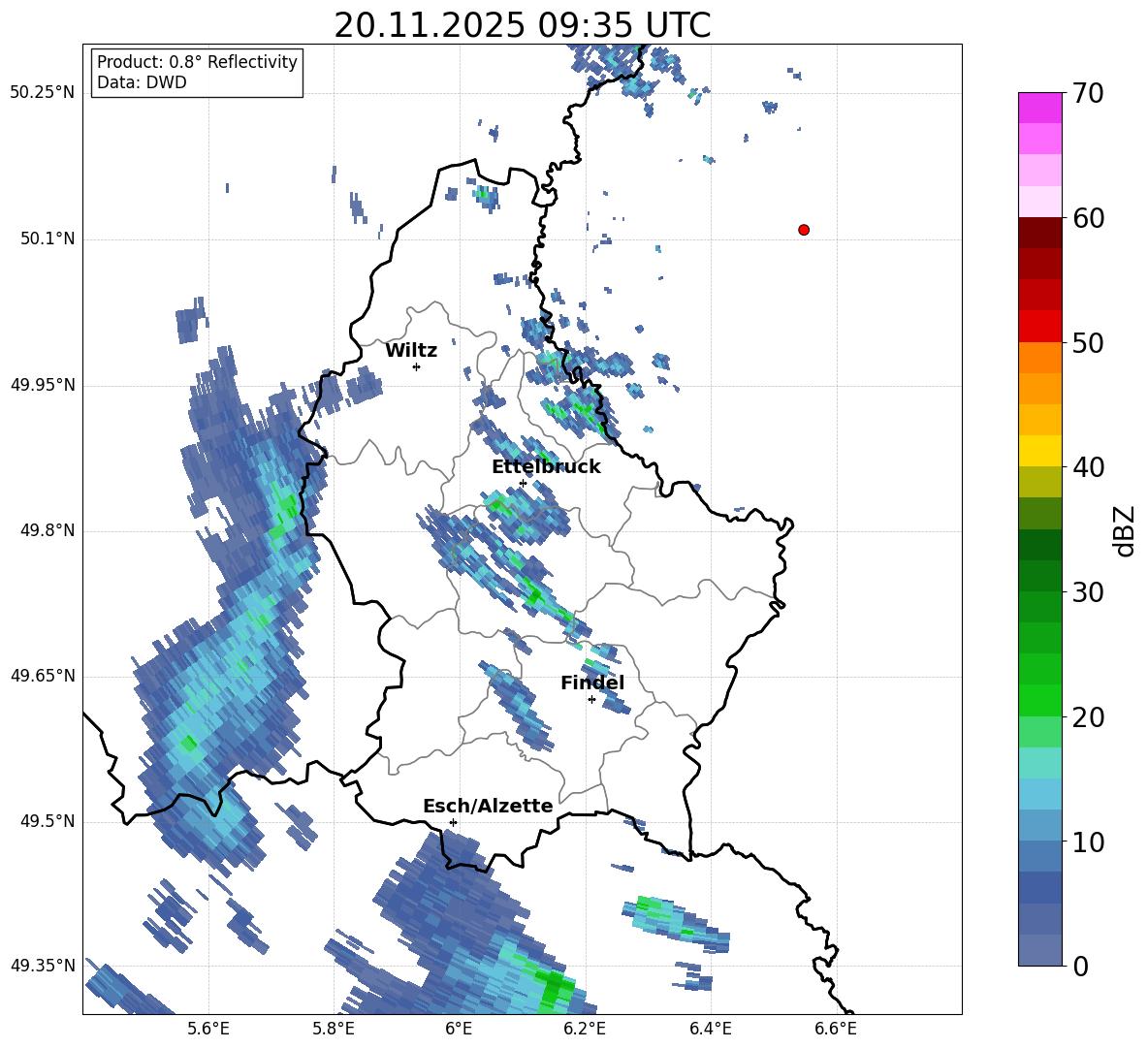The height and width of the screenshot is (1048, 1148).
Task: Pick the dark green colorbar band near 30
Action: coord(1039,576)
